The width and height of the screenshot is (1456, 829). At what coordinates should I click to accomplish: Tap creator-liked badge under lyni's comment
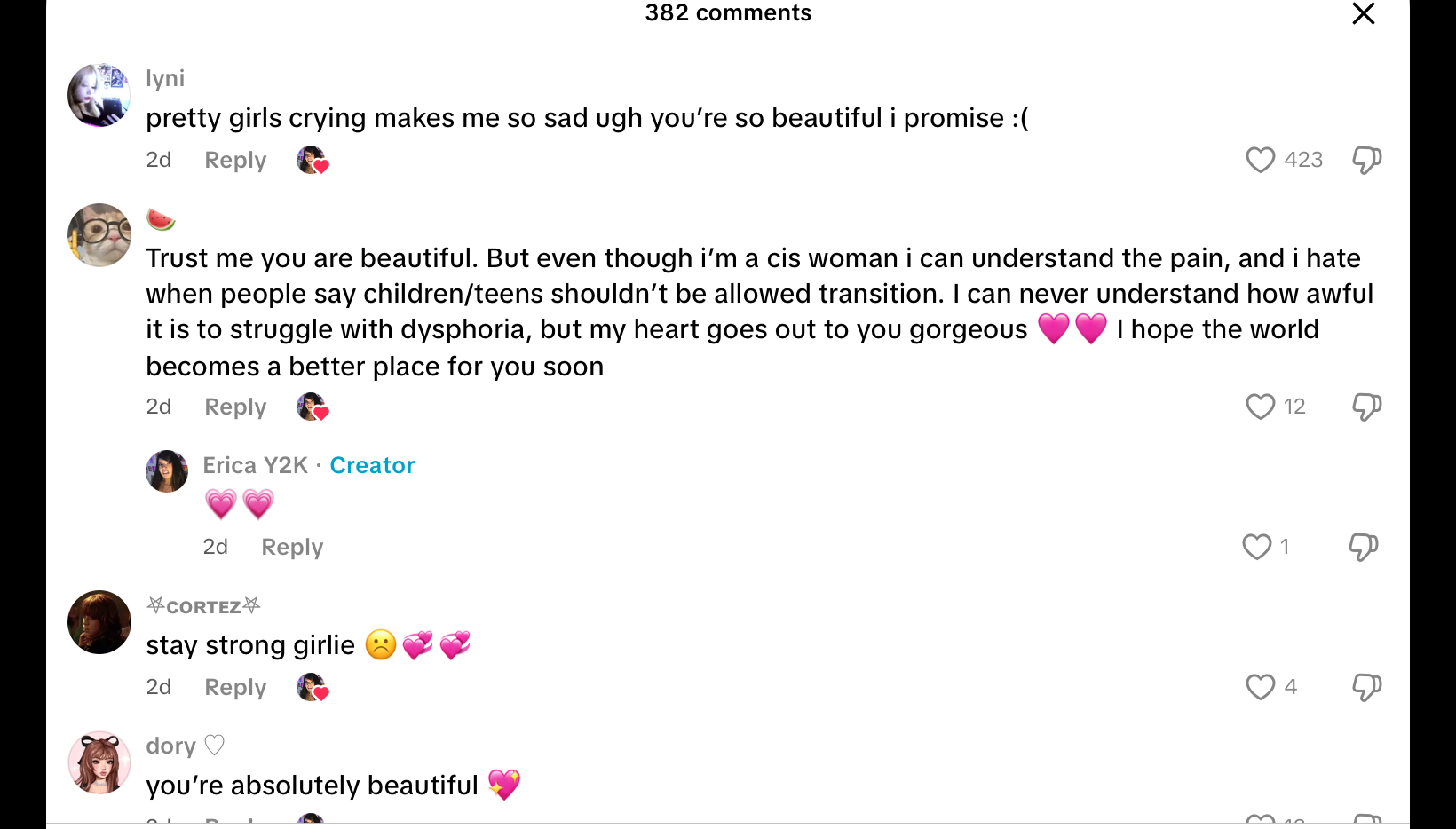pyautogui.click(x=313, y=160)
